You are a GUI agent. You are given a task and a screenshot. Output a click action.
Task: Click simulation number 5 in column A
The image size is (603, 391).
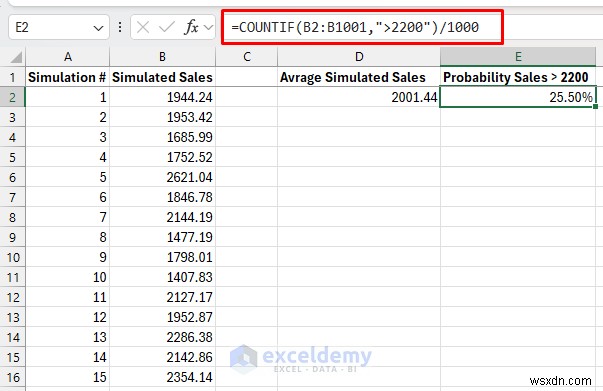[x=68, y=177]
